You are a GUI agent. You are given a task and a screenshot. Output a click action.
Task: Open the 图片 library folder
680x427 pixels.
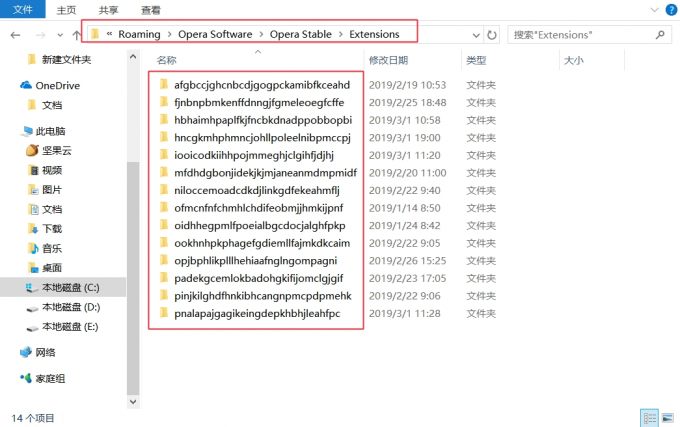[45, 189]
